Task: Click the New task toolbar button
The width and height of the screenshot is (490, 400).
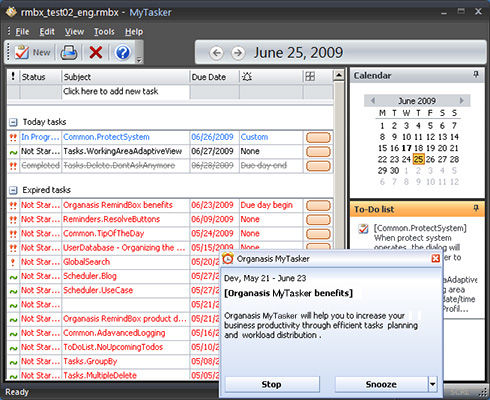Action: 33,52
